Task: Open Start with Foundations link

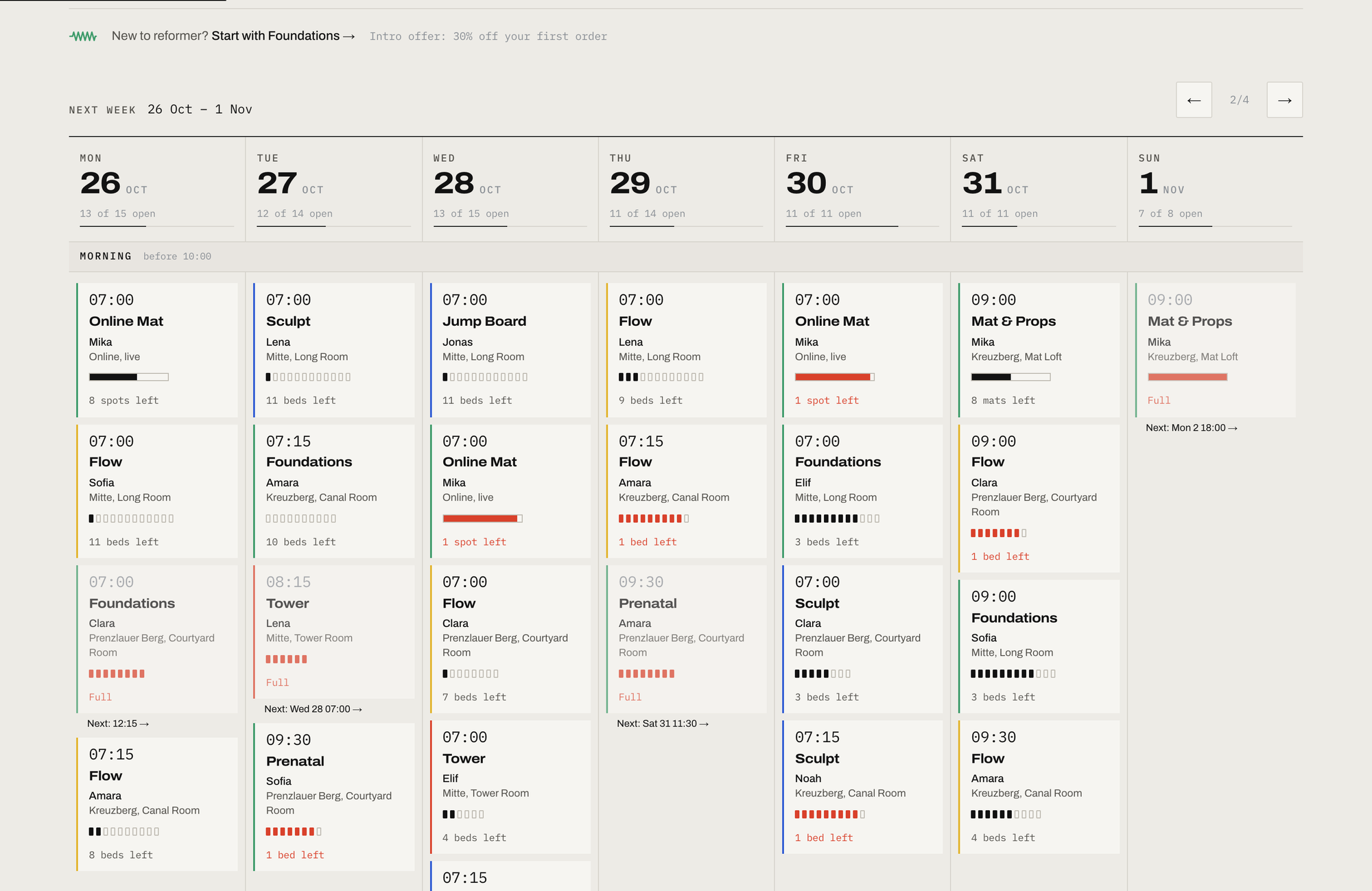Action: (283, 36)
